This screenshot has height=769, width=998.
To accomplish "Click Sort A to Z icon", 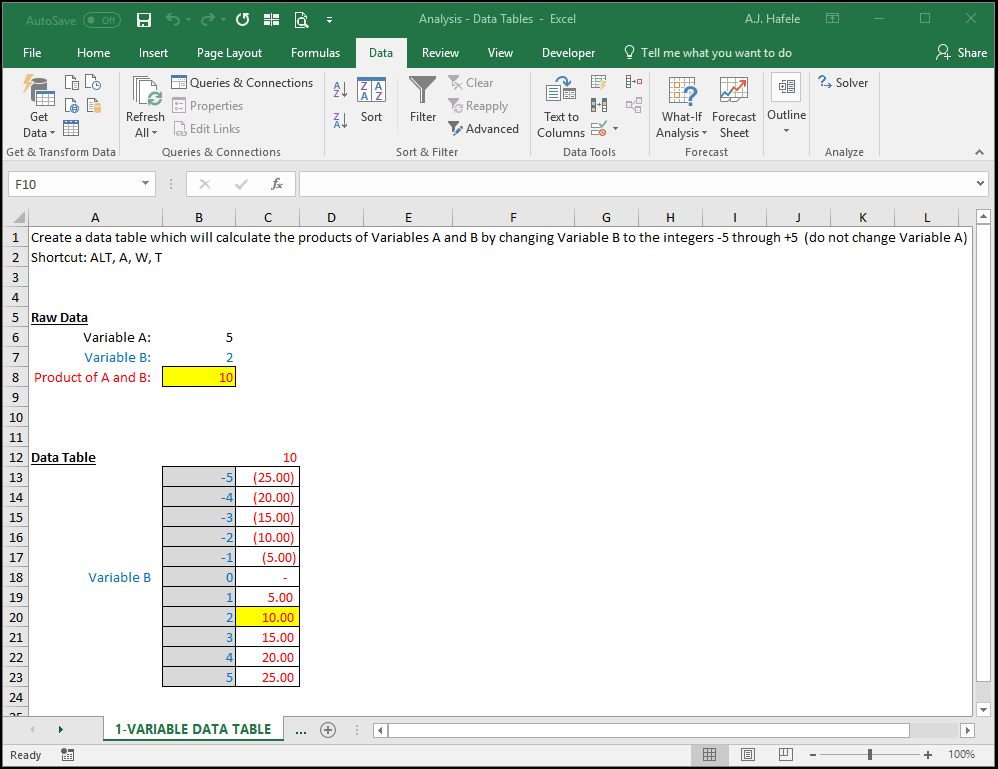I will [x=340, y=90].
